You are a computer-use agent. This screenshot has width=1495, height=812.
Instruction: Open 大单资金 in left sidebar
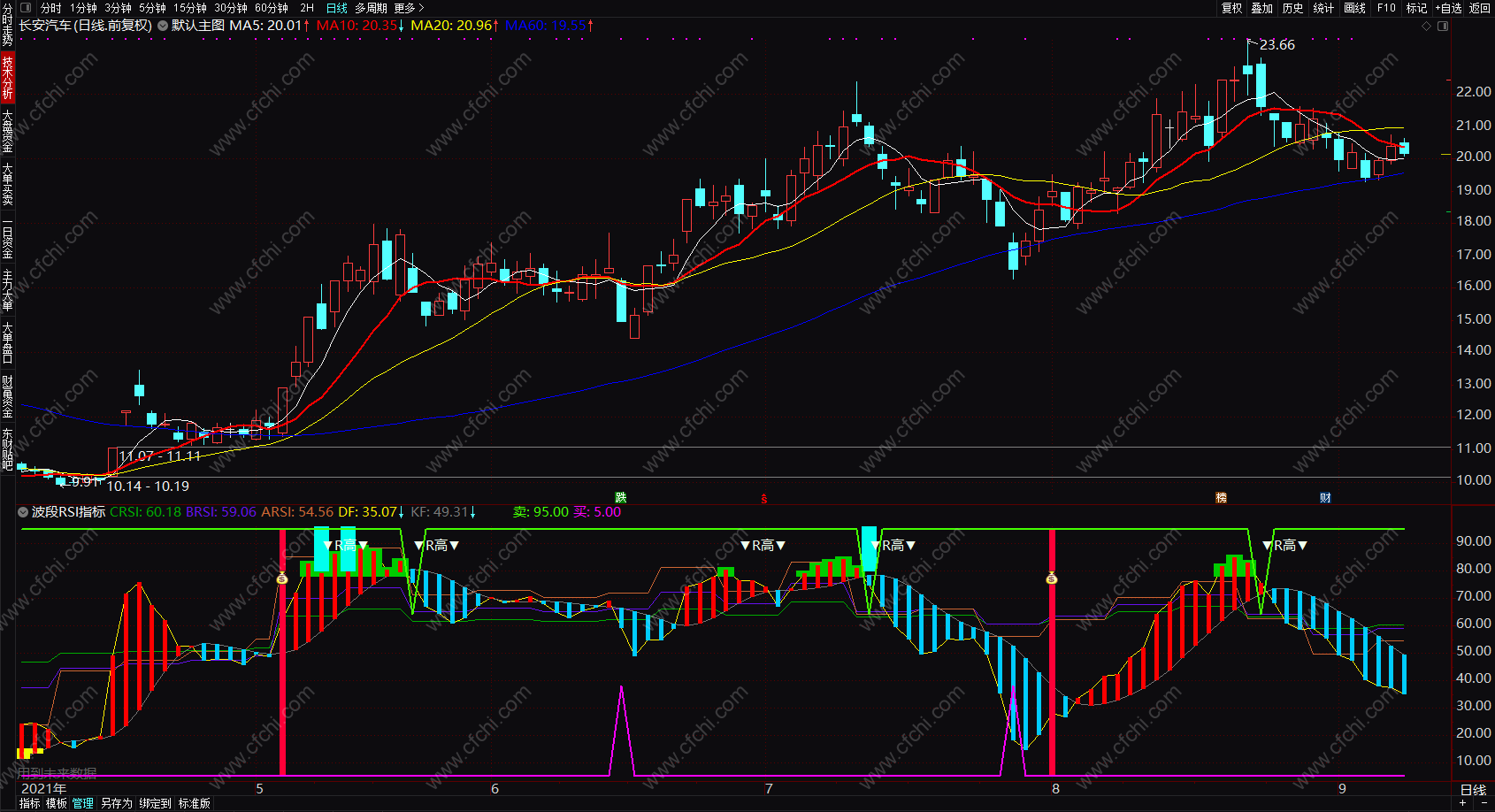(x=7, y=131)
